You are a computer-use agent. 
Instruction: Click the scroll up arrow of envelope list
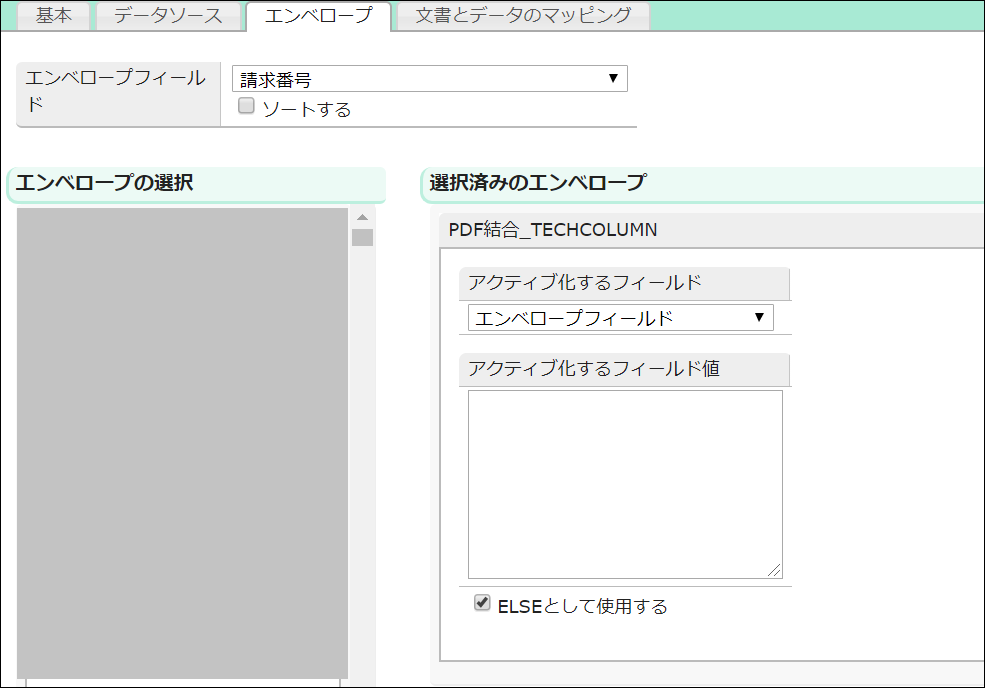pos(362,217)
